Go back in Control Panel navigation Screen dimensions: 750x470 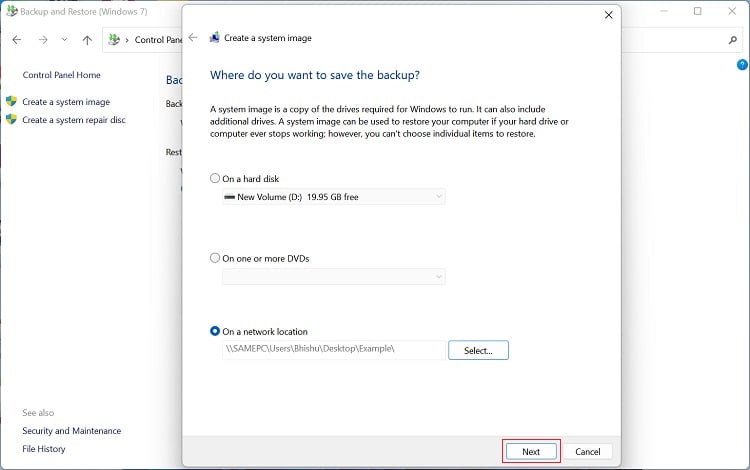coord(17,40)
